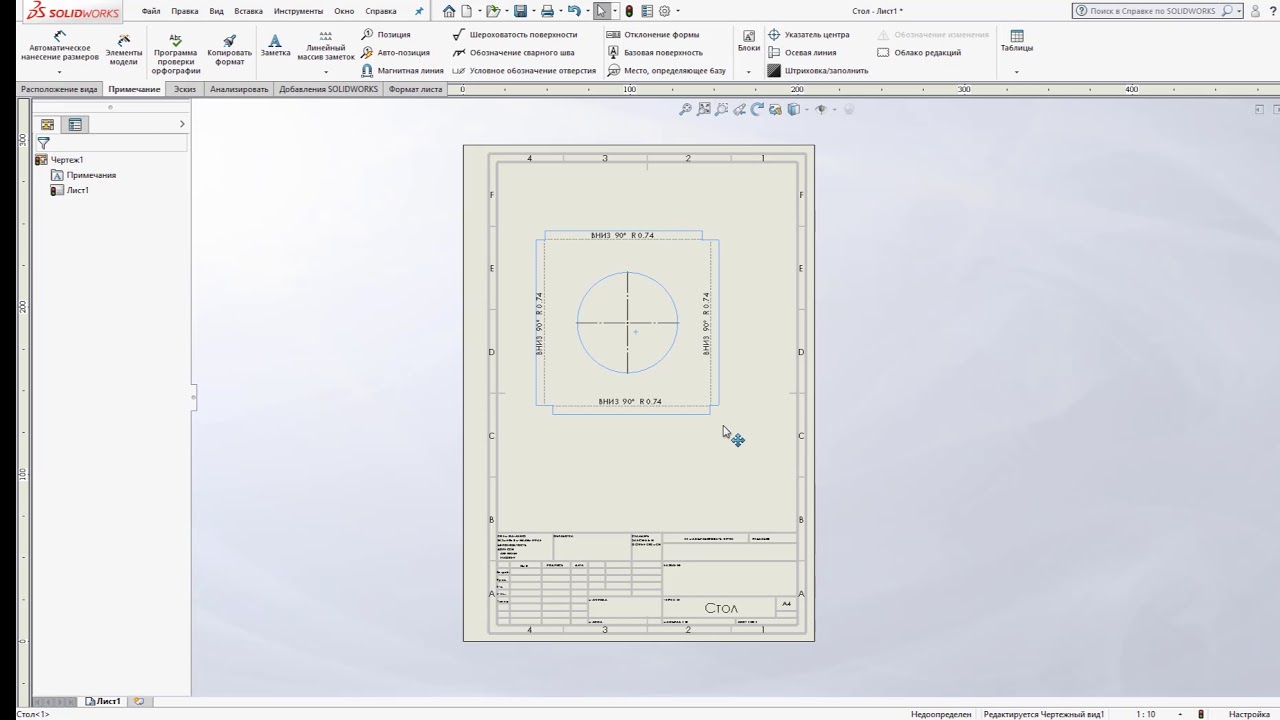Expand the Таблицы dropdown arrow
The image size is (1280, 720).
point(1016,72)
